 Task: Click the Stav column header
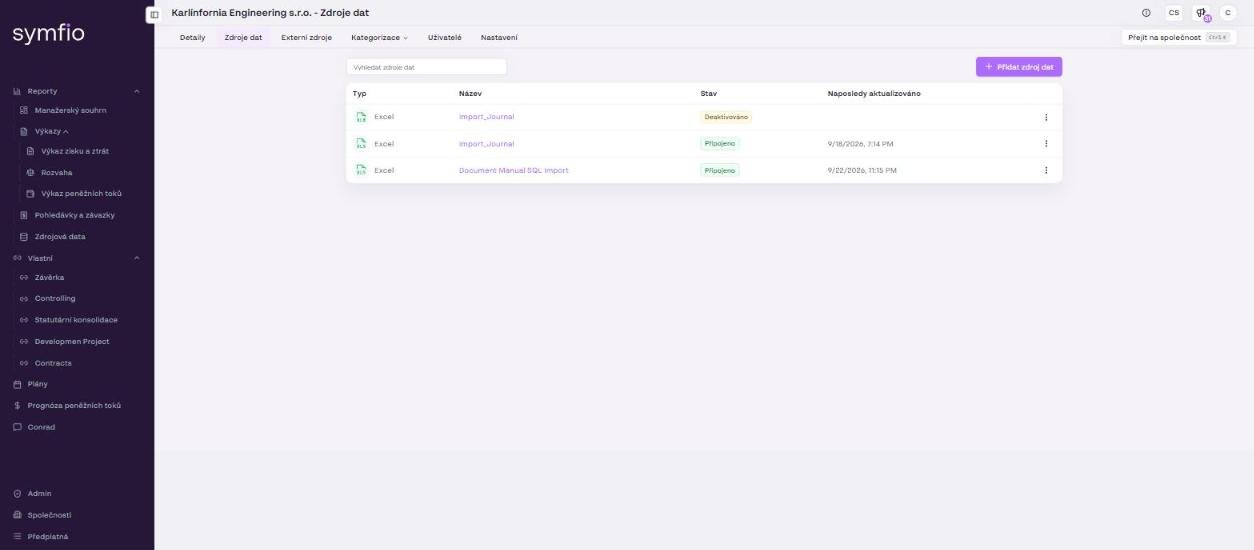point(709,93)
